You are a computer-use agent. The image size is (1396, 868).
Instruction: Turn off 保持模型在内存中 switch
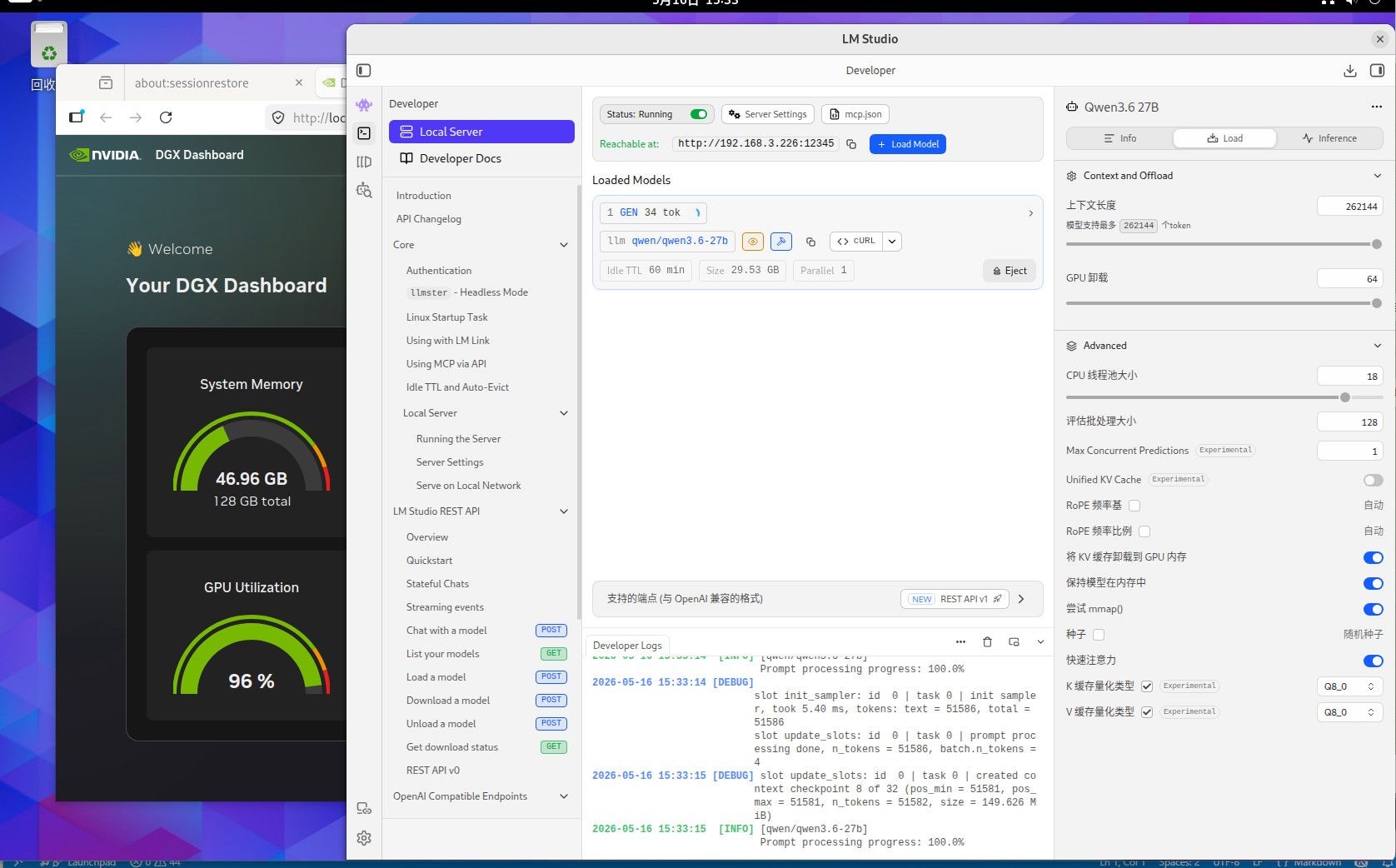click(1373, 583)
